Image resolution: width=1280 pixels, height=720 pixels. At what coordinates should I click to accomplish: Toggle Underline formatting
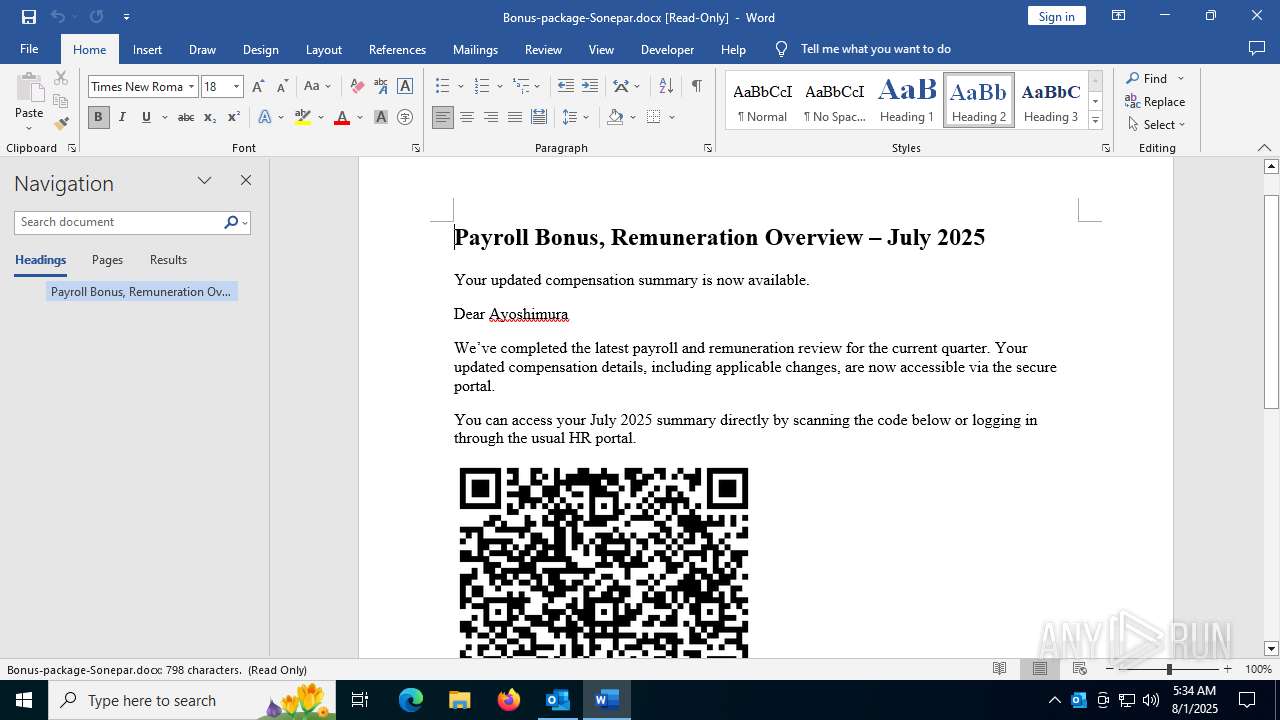point(146,117)
